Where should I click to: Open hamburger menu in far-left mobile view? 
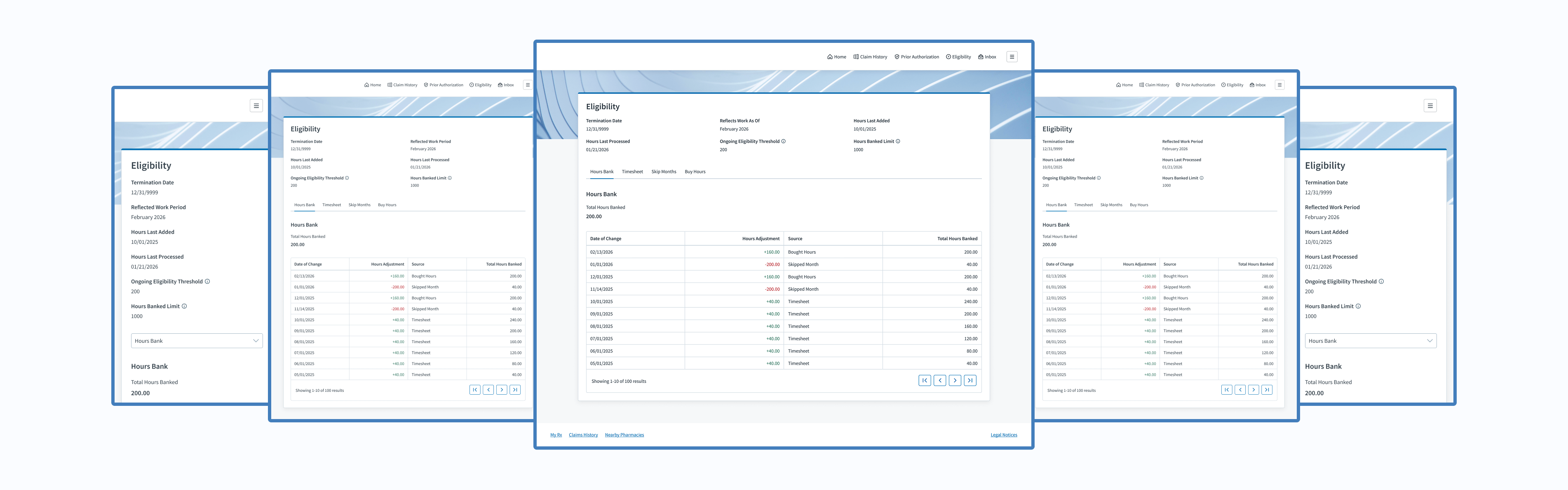[x=256, y=106]
